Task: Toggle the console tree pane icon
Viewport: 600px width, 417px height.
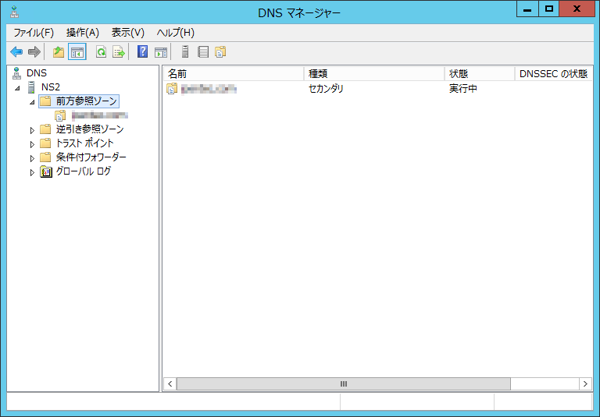Action: (77, 52)
